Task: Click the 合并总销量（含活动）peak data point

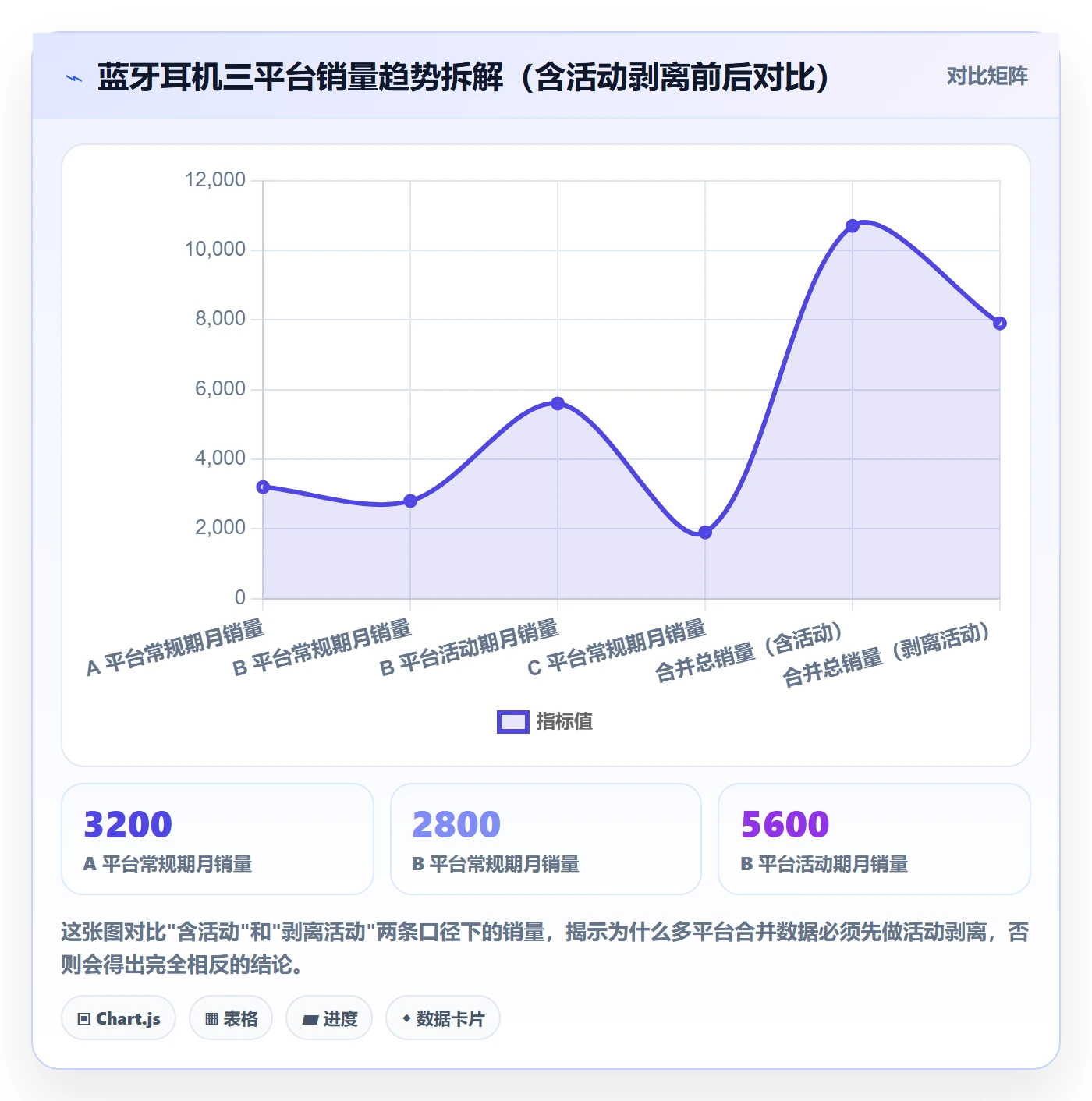Action: pos(853,226)
